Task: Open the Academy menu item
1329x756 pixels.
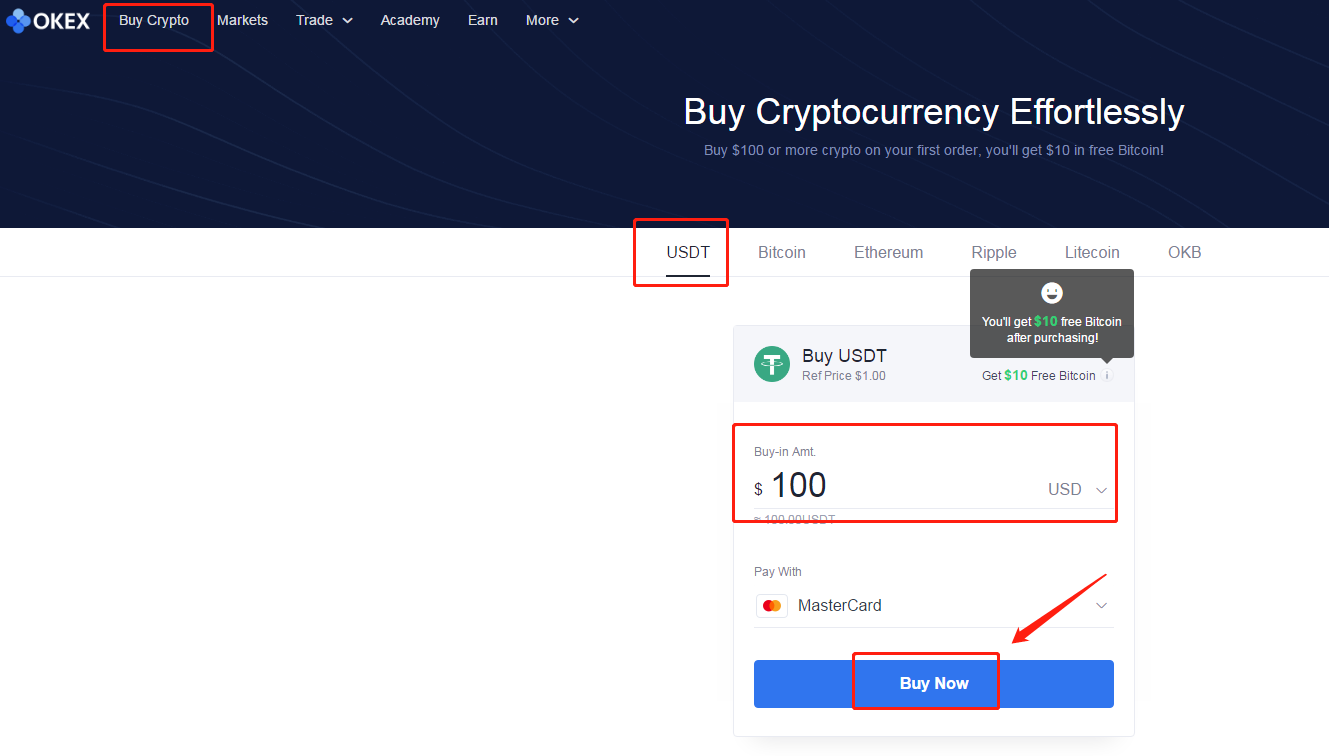Action: tap(410, 20)
